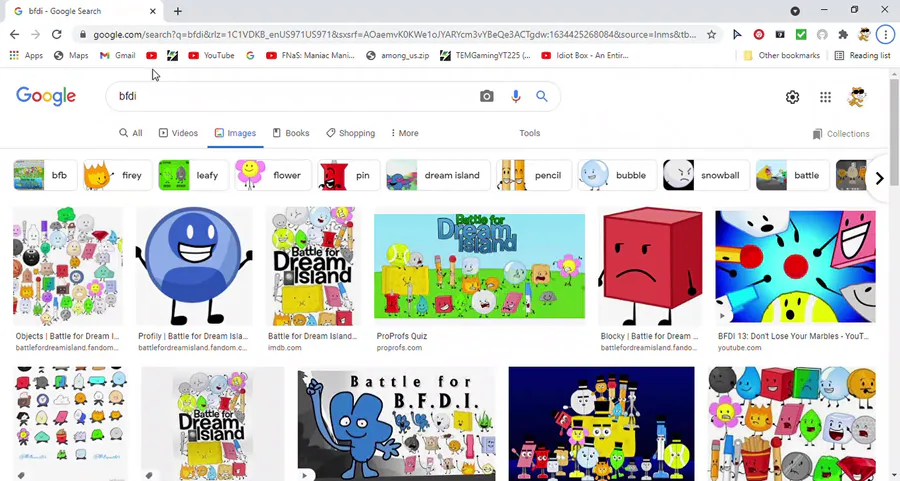Open the TEMGamingYT225 bookmark
900x481 pixels.
tap(485, 56)
